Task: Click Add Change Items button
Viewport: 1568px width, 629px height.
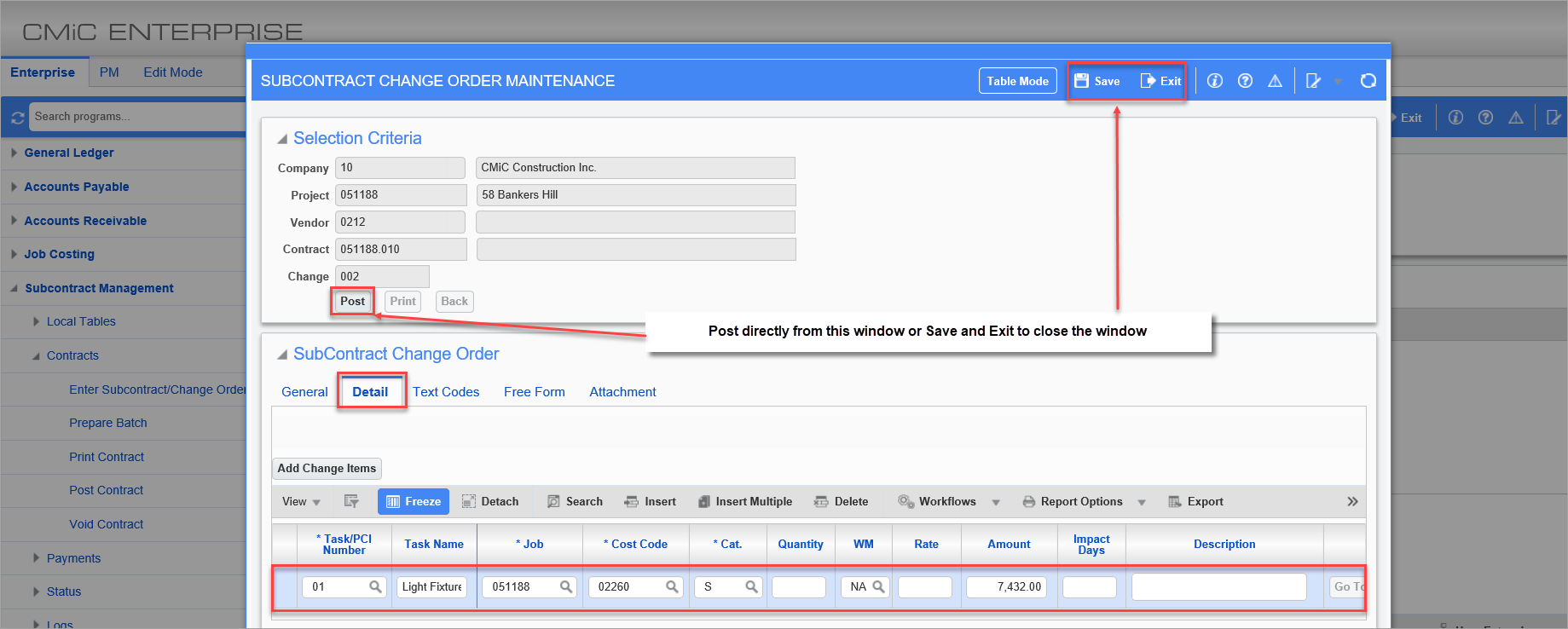Action: pos(327,468)
